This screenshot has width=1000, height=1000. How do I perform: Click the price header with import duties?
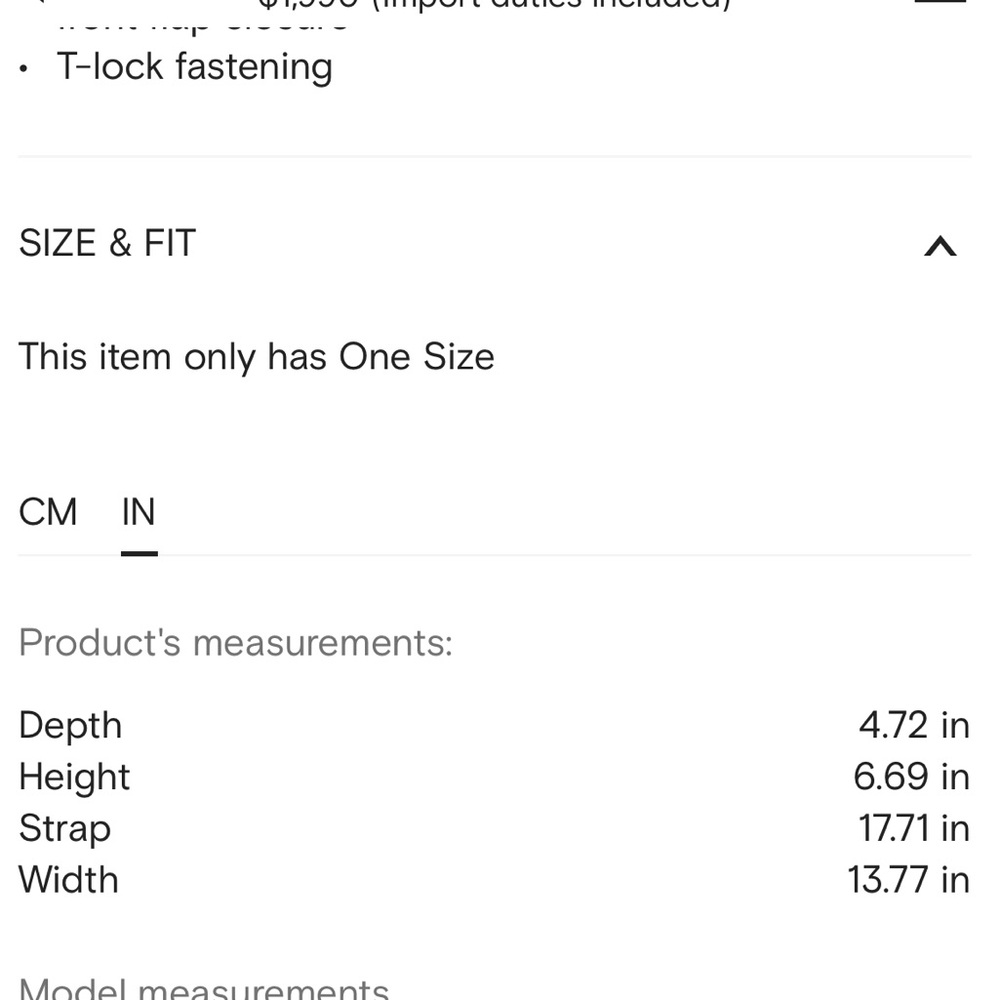pyautogui.click(x=494, y=5)
